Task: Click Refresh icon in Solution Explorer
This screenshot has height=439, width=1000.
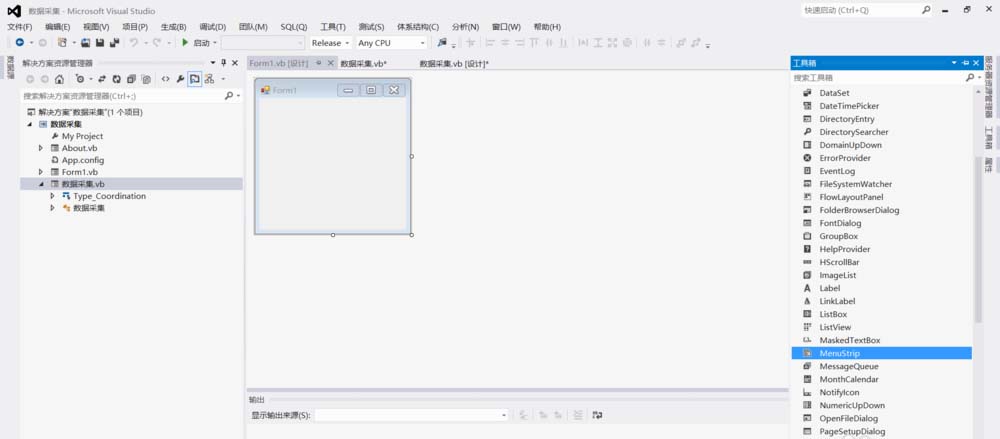Action: pos(117,79)
